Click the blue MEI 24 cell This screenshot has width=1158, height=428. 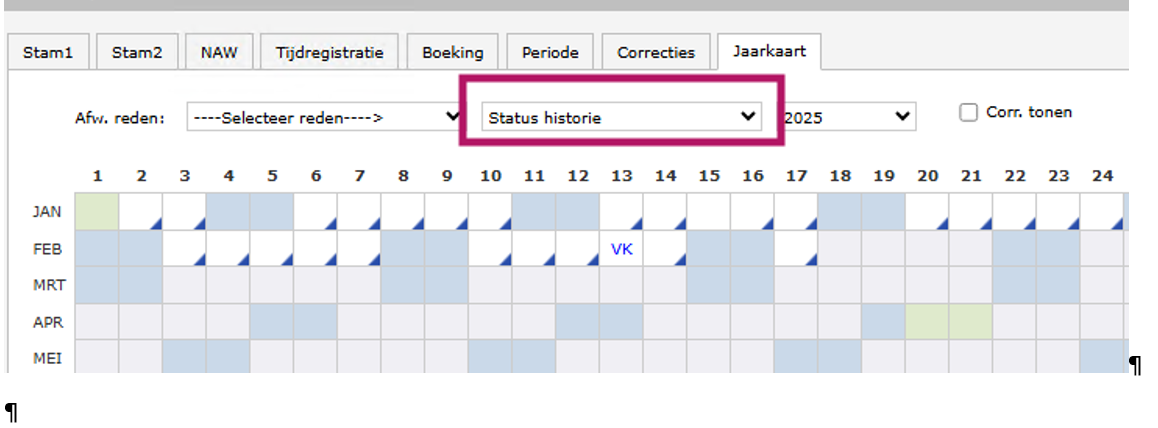[1102, 356]
